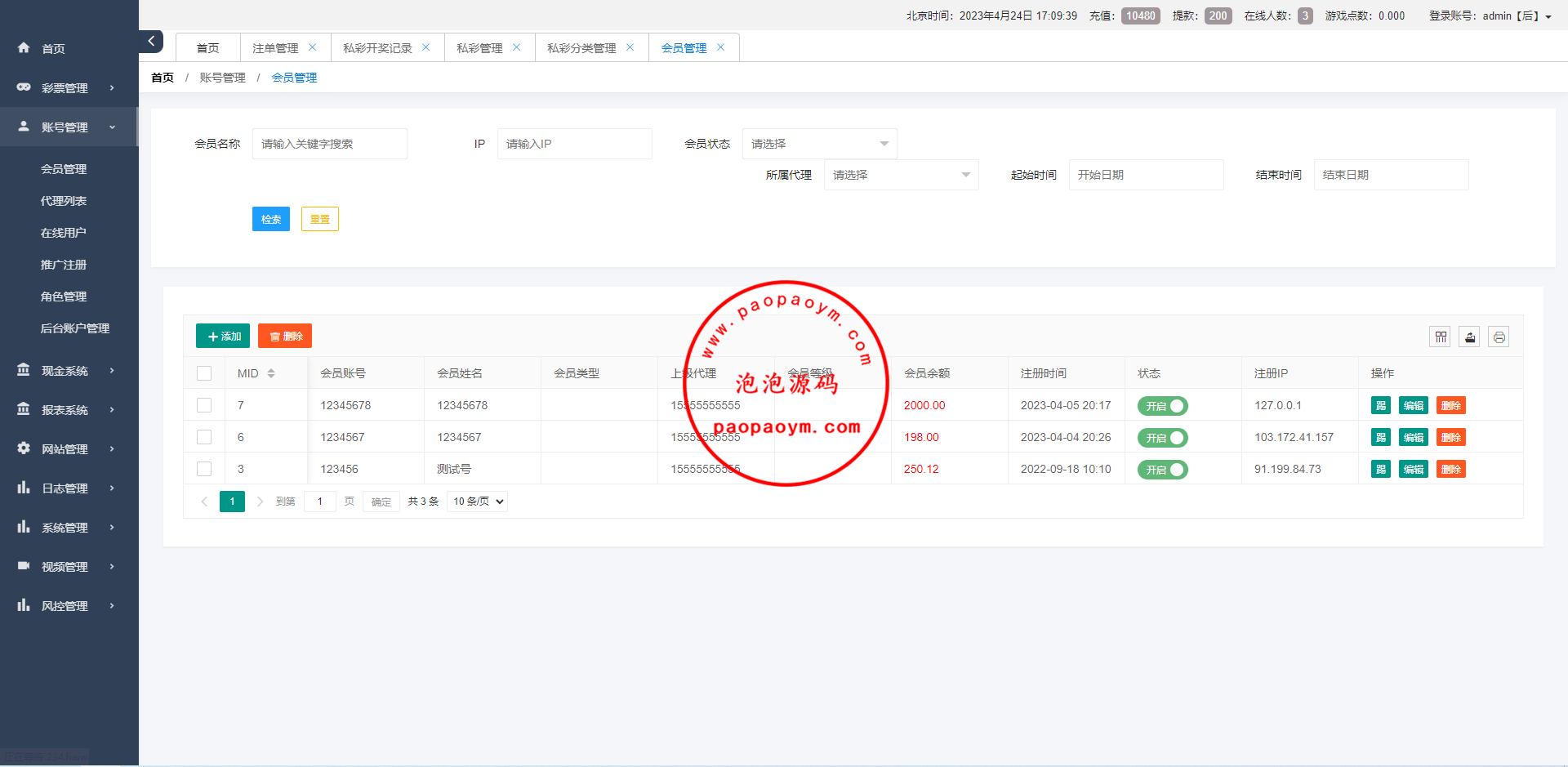The width and height of the screenshot is (1568, 767).
Task: Open the 所属代理 dropdown
Action: (901, 175)
